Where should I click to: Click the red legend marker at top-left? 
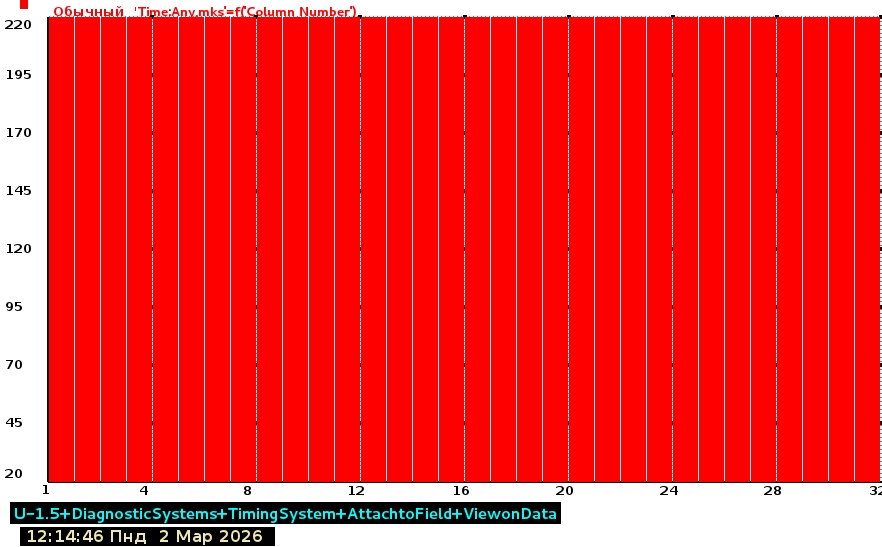pyautogui.click(x=24, y=5)
